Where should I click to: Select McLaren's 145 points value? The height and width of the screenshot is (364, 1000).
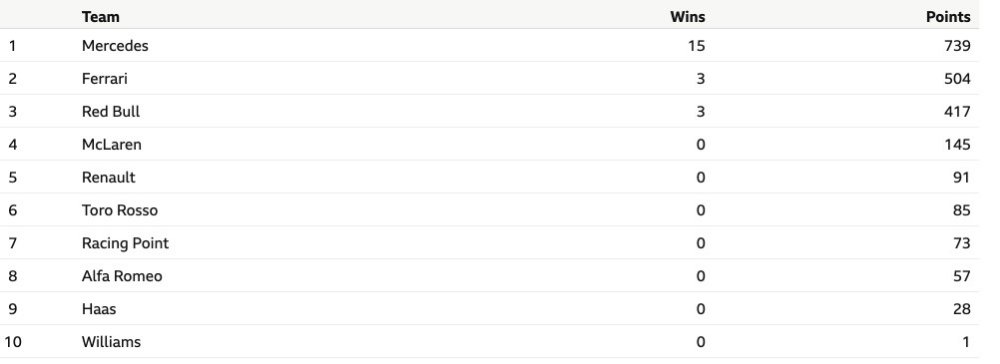point(957,145)
